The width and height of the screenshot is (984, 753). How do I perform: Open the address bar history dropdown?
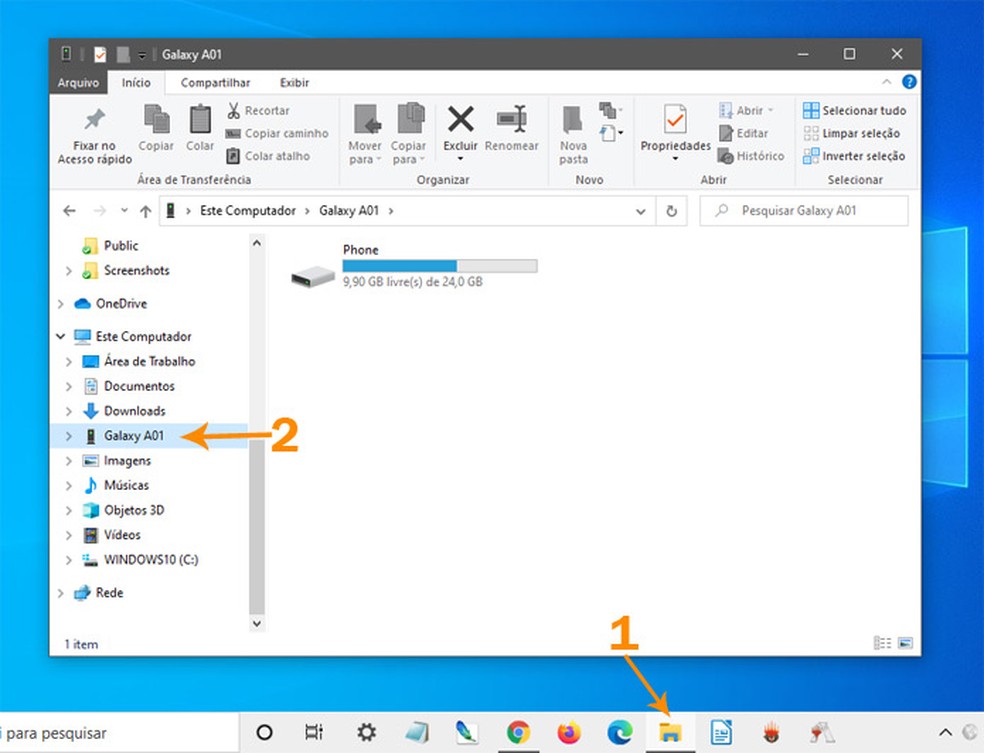tap(641, 211)
